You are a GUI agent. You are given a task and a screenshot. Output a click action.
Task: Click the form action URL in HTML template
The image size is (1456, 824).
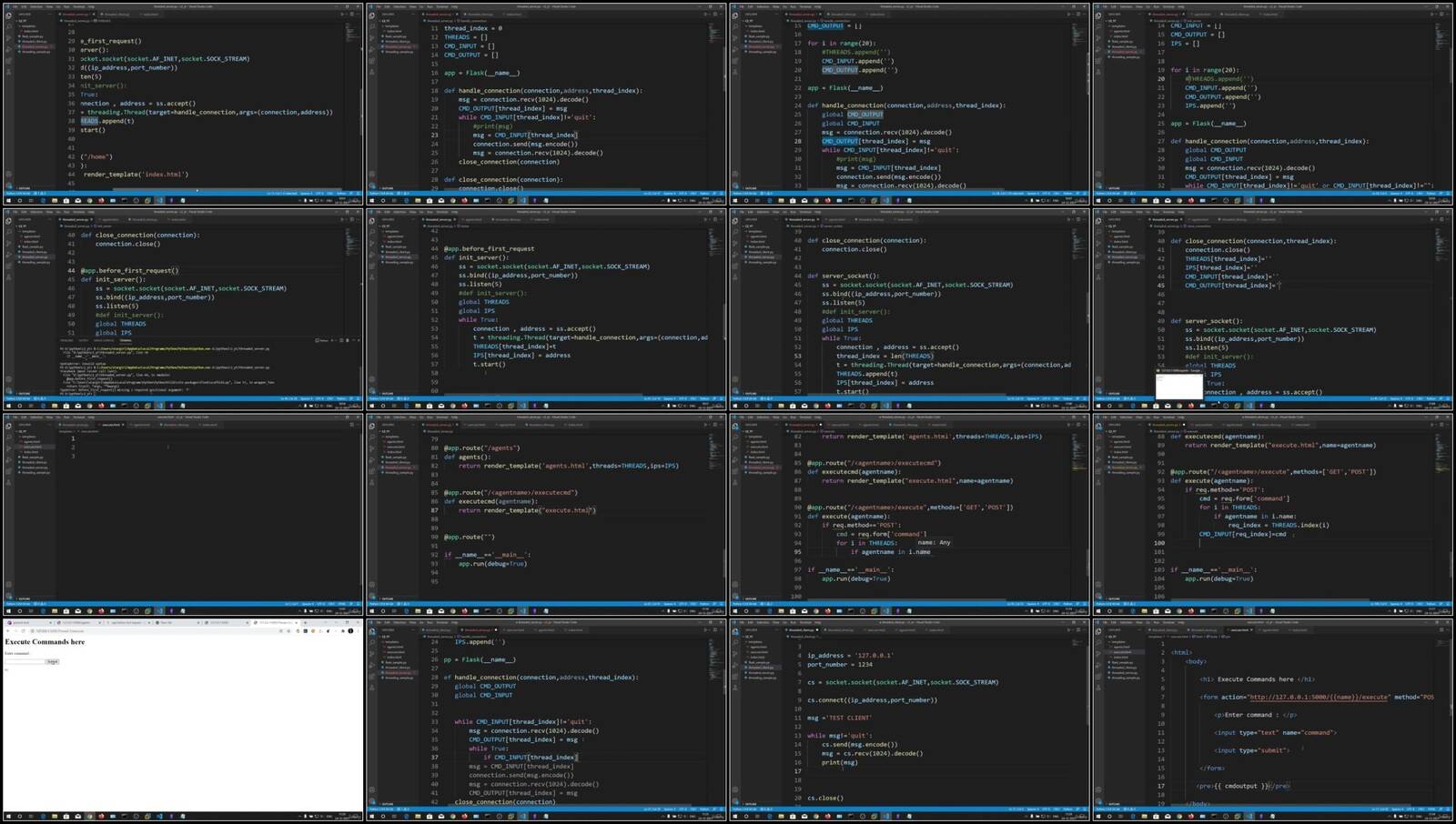1319,697
